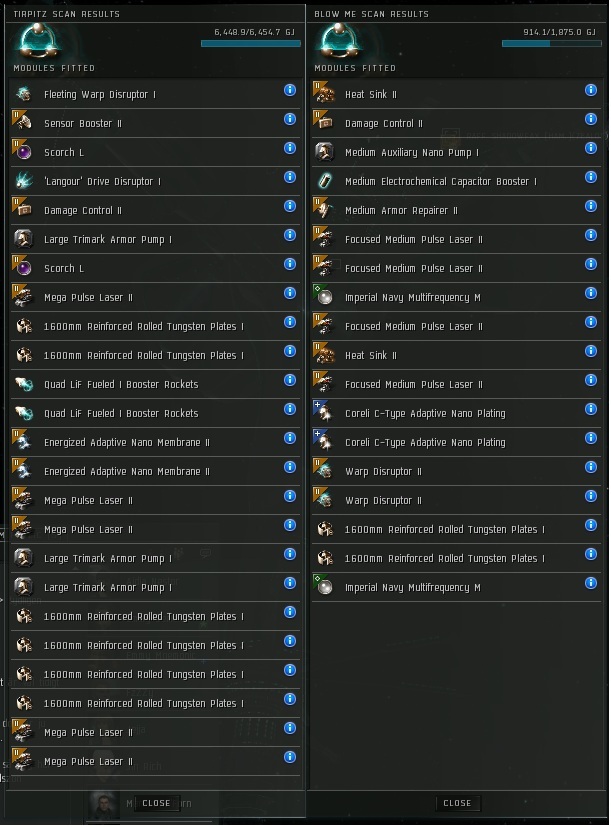Open info for Sensor Booster II

click(x=290, y=119)
